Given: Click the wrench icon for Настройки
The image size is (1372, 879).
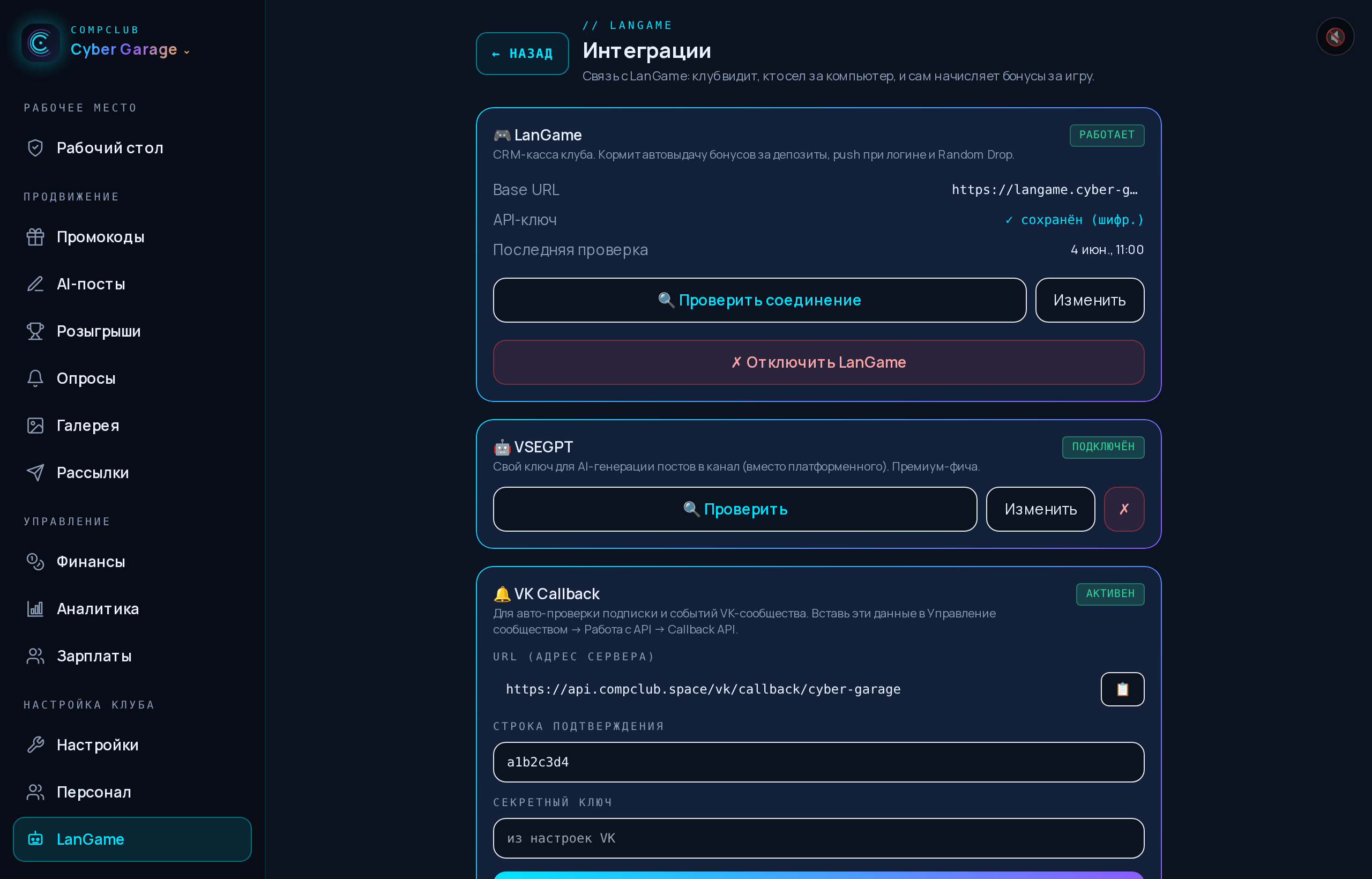Looking at the screenshot, I should (35, 745).
